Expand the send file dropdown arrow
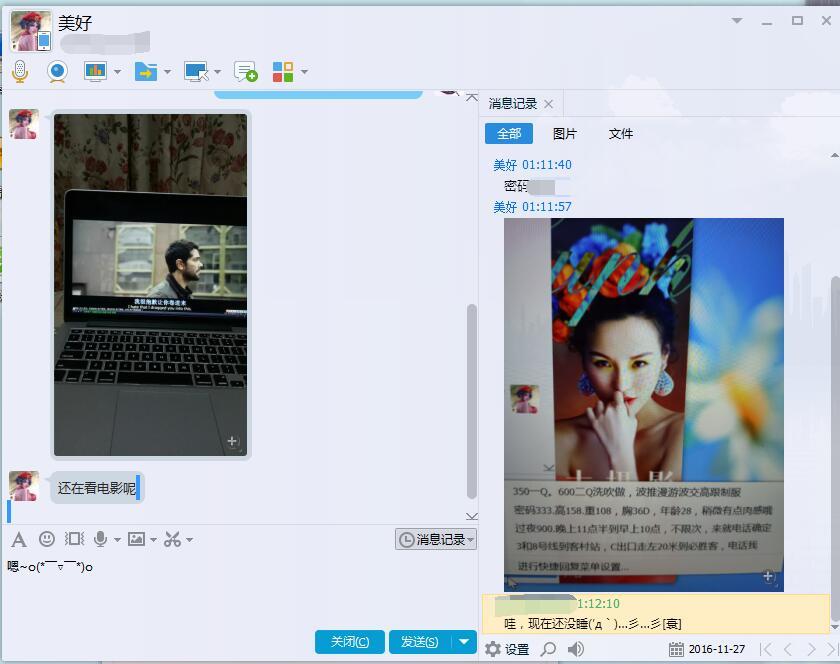Image resolution: width=840 pixels, height=664 pixels. click(x=167, y=72)
